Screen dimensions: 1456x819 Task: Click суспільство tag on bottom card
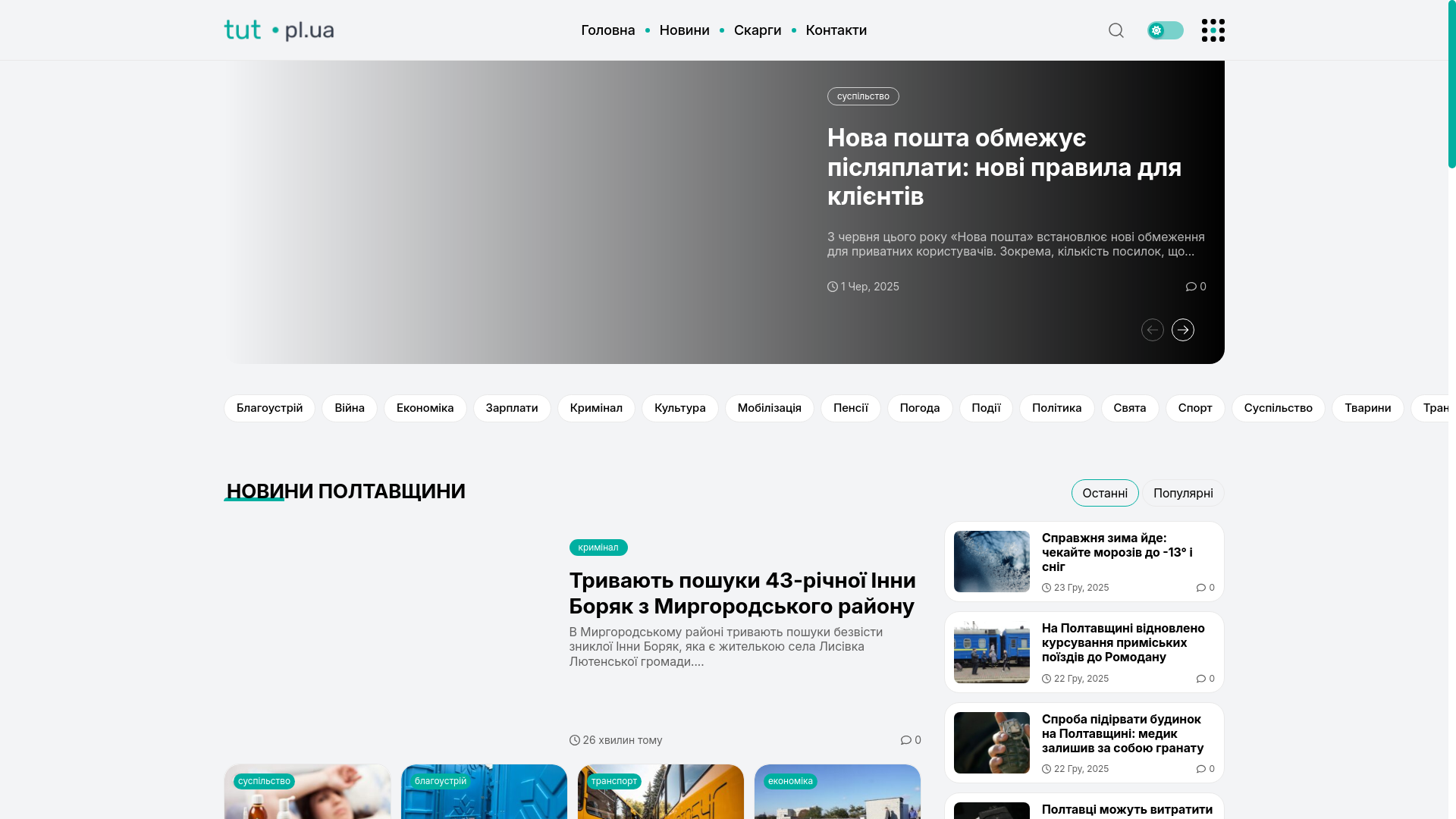264,781
